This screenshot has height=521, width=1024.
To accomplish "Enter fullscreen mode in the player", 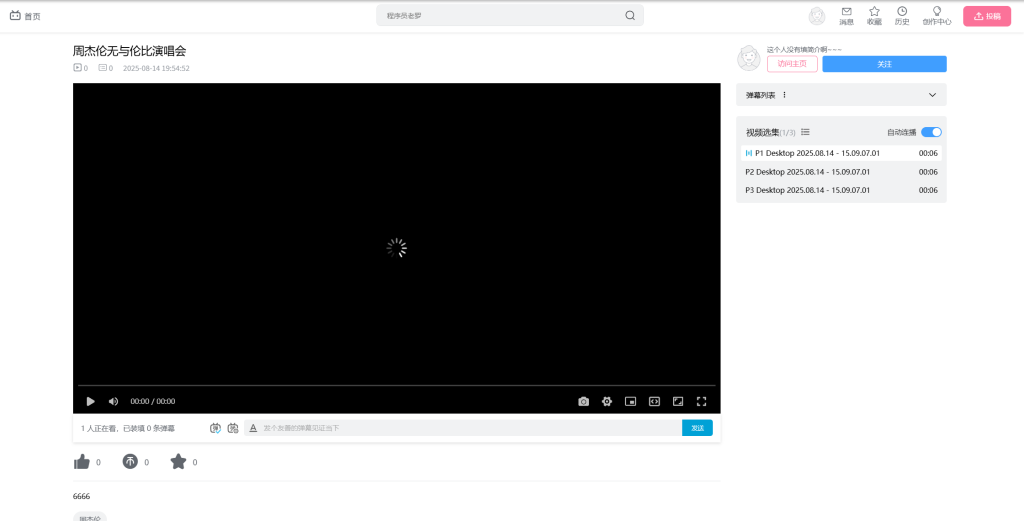I will (x=701, y=401).
